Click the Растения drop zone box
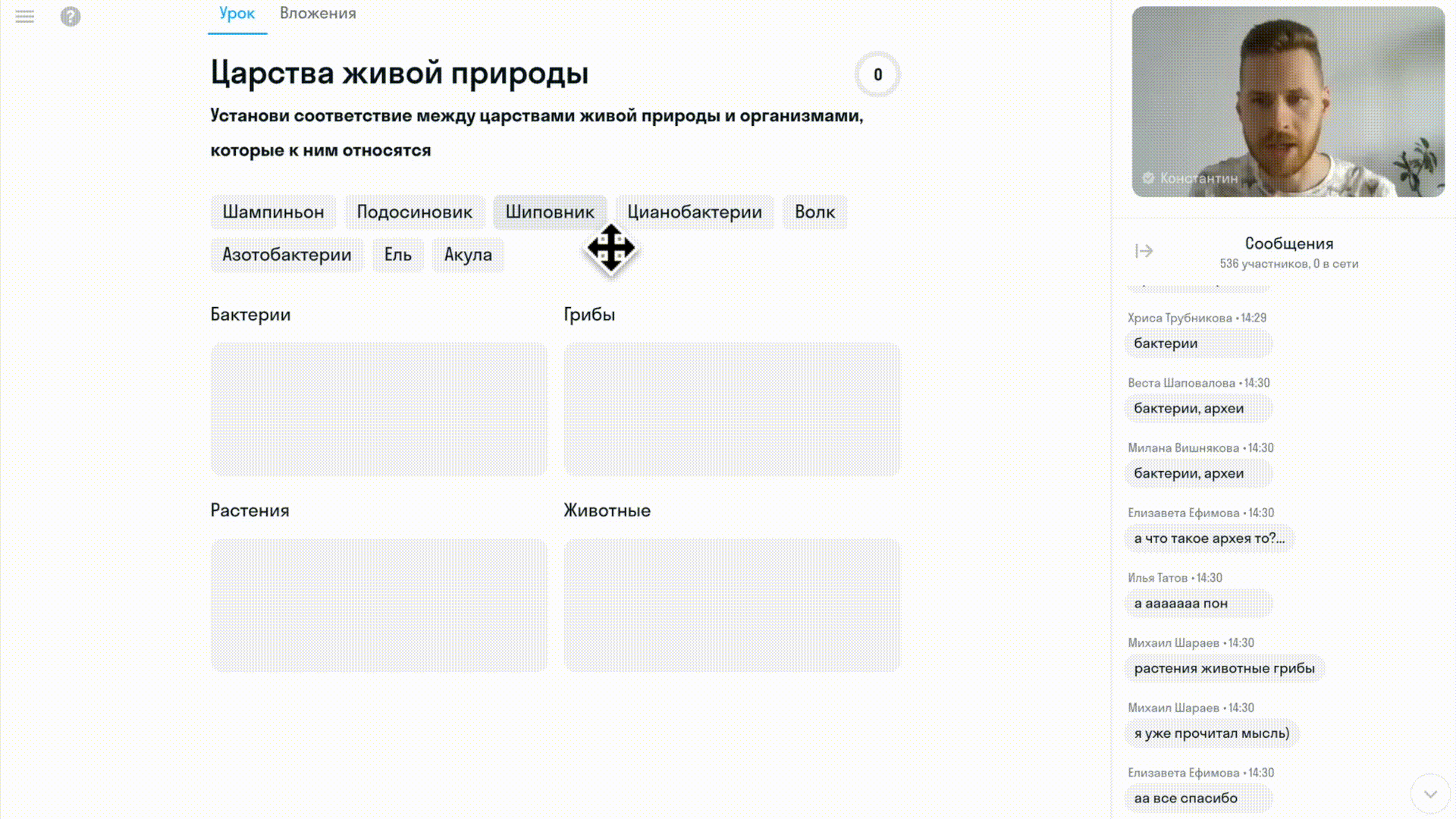1456x819 pixels. (x=379, y=605)
